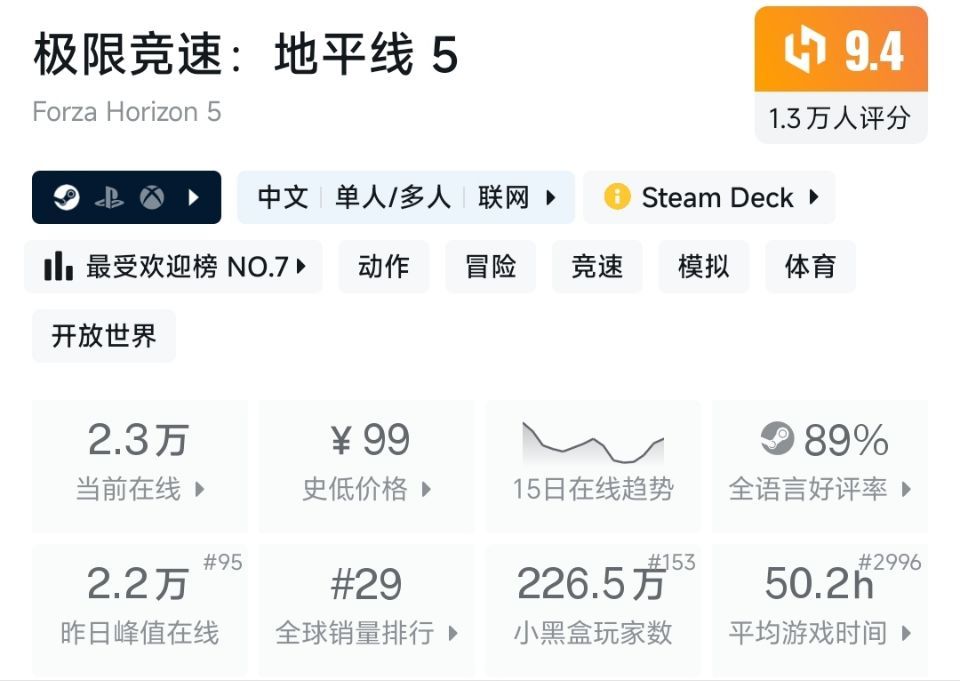
Task: Expand the language and multiplayer info arrow
Action: tap(551, 198)
